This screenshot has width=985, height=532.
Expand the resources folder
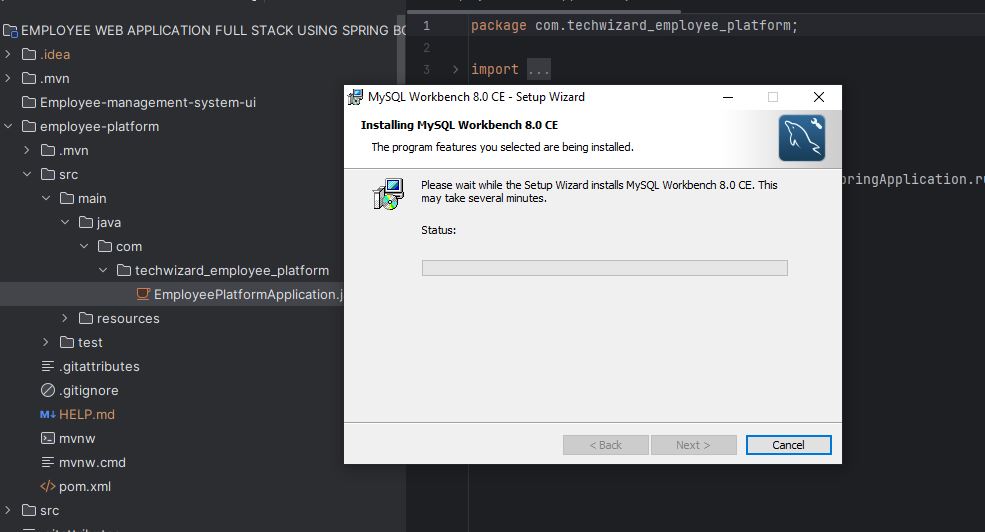(65, 318)
